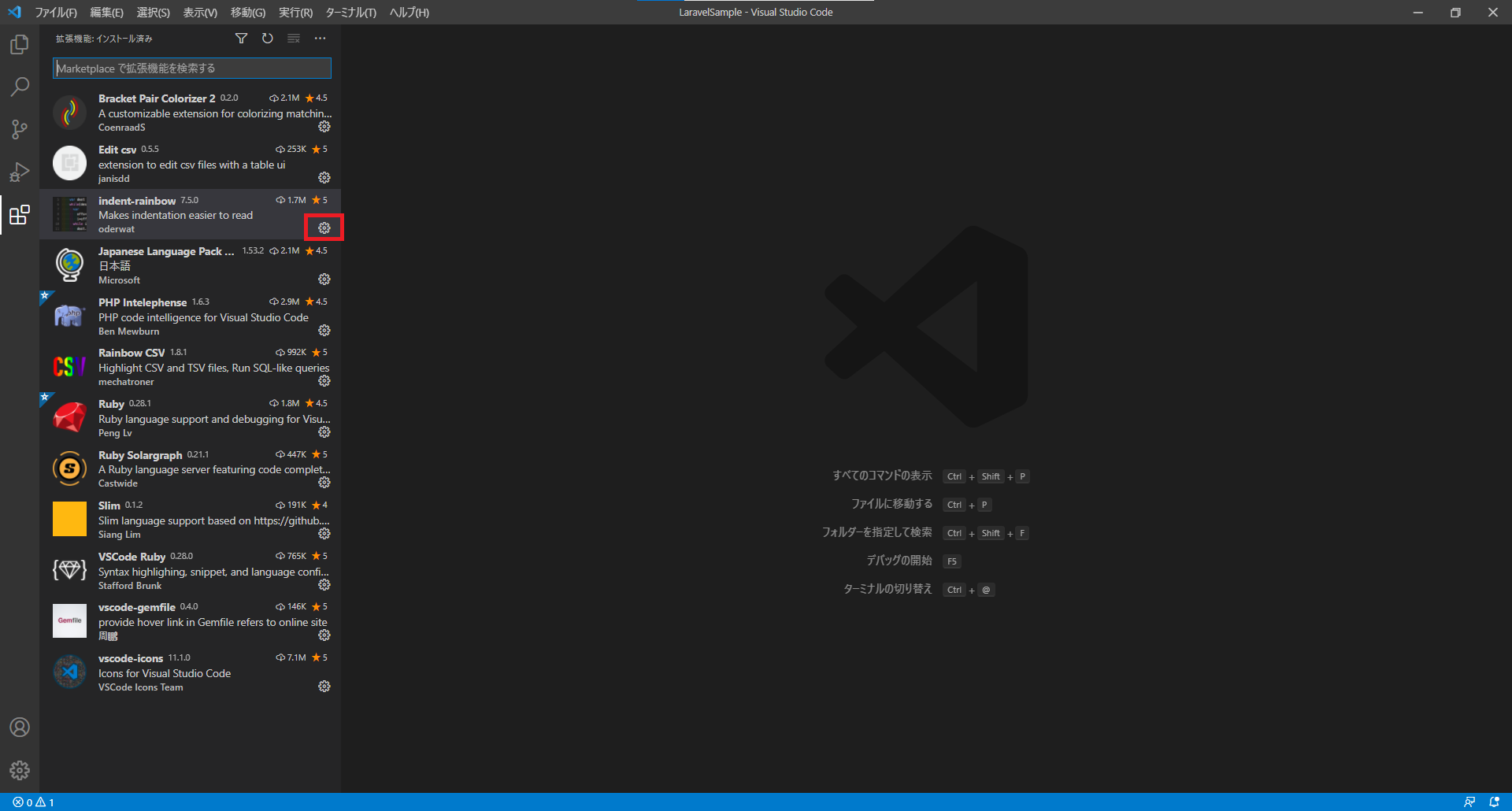Open manage gear for Ruby Solargraph
Viewport: 1512px width, 811px height.
[x=324, y=483]
